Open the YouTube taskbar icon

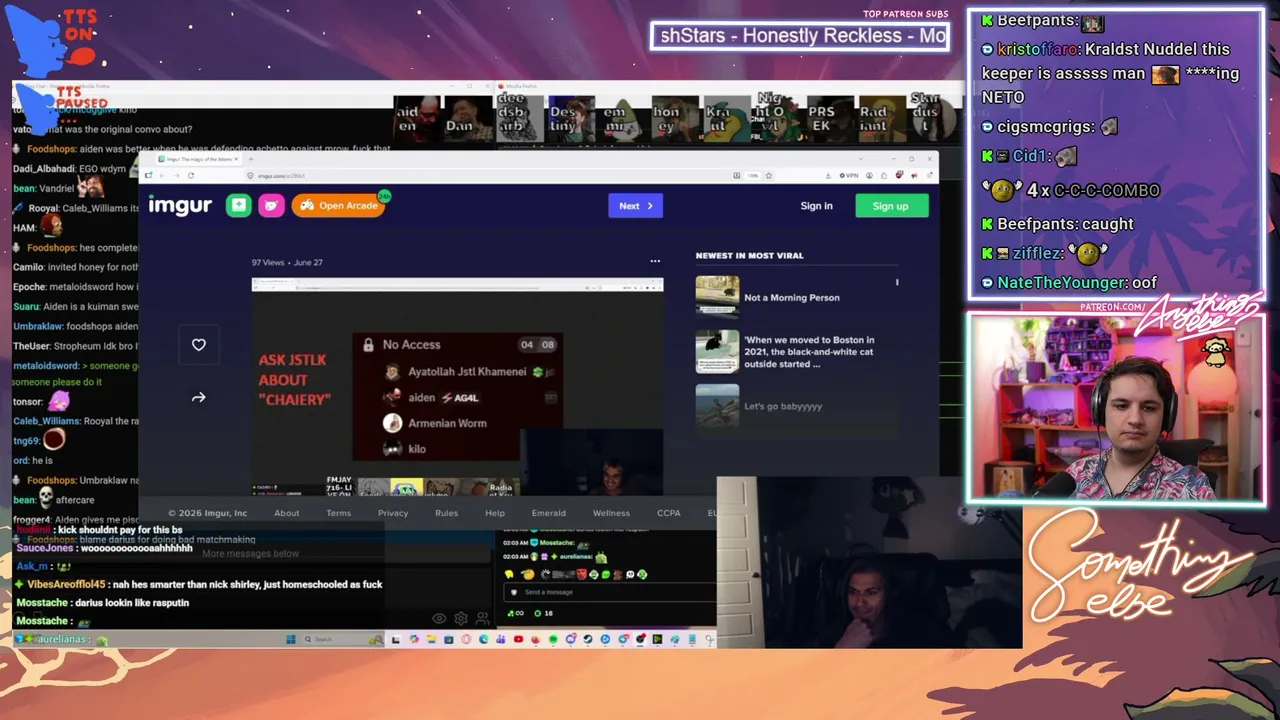click(x=518, y=639)
